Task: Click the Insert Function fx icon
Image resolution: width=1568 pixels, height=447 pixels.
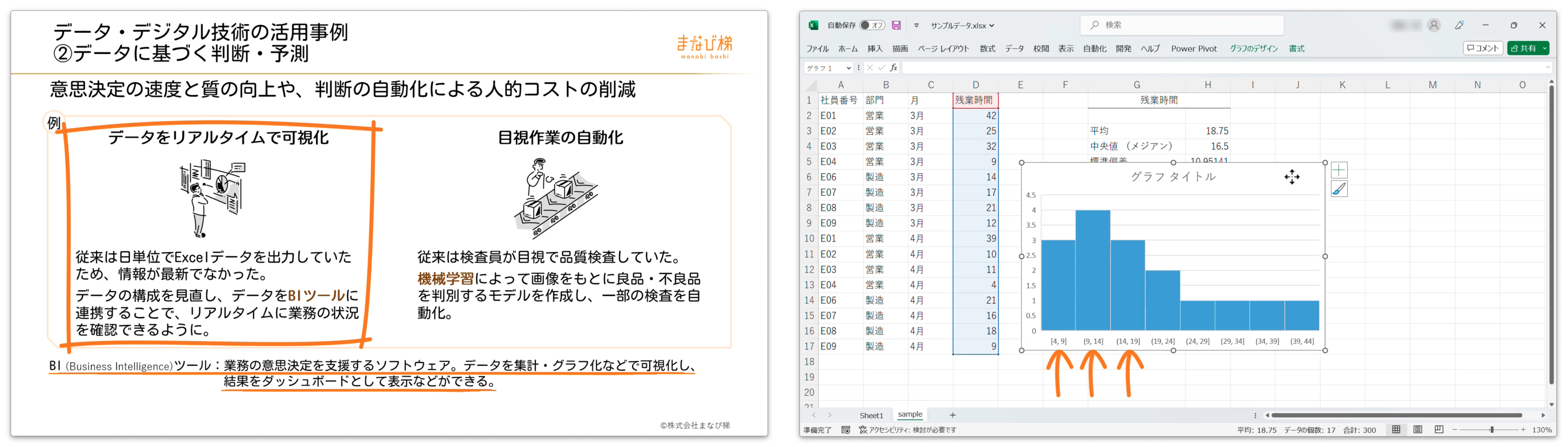Action: pyautogui.click(x=894, y=67)
